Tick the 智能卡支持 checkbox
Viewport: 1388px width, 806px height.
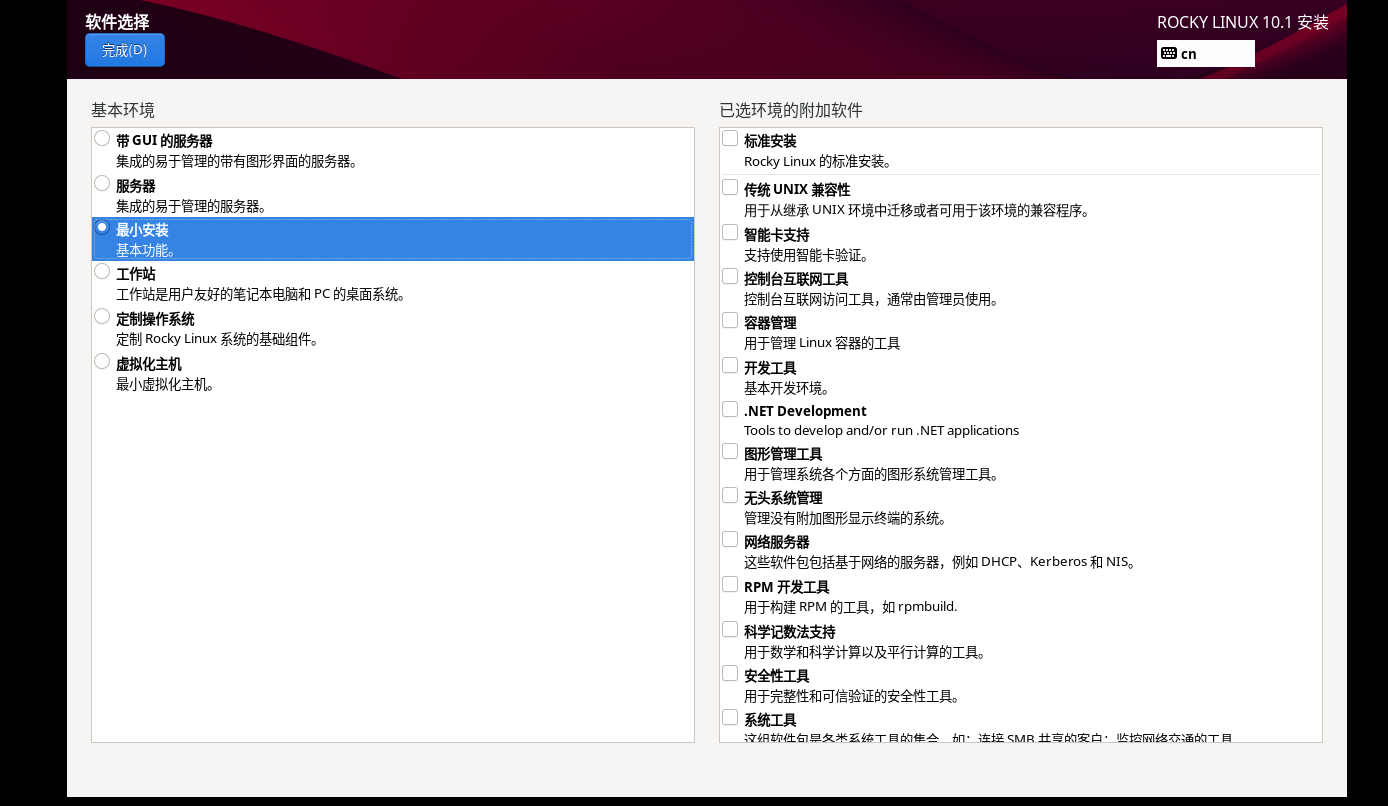coord(731,232)
